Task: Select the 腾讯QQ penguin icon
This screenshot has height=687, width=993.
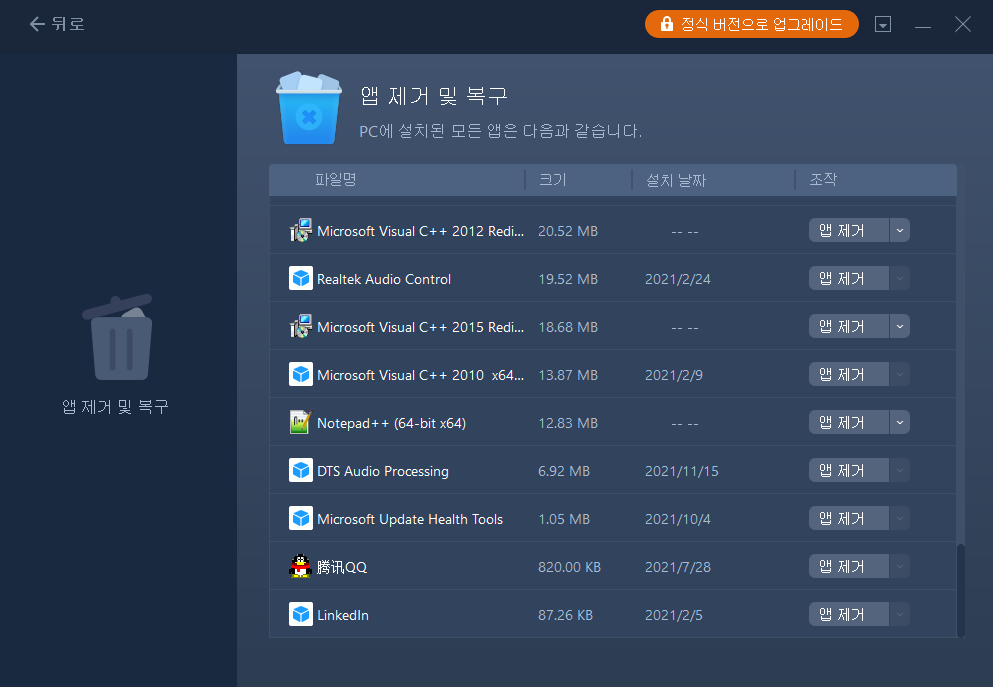Action: pos(300,566)
